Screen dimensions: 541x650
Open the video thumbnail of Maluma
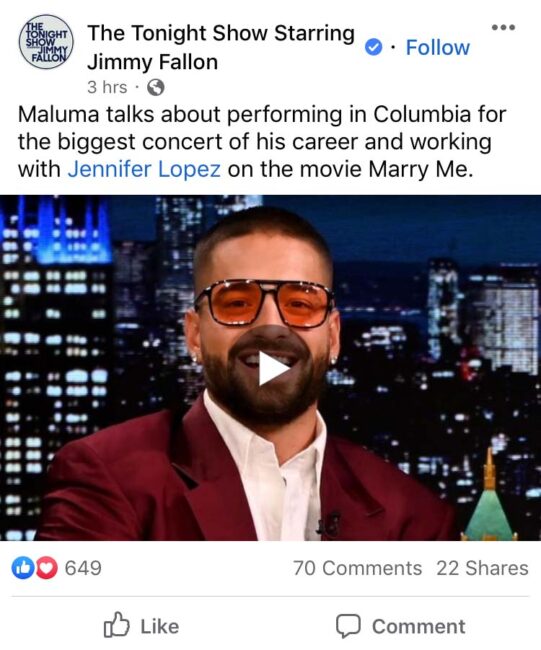270,368
